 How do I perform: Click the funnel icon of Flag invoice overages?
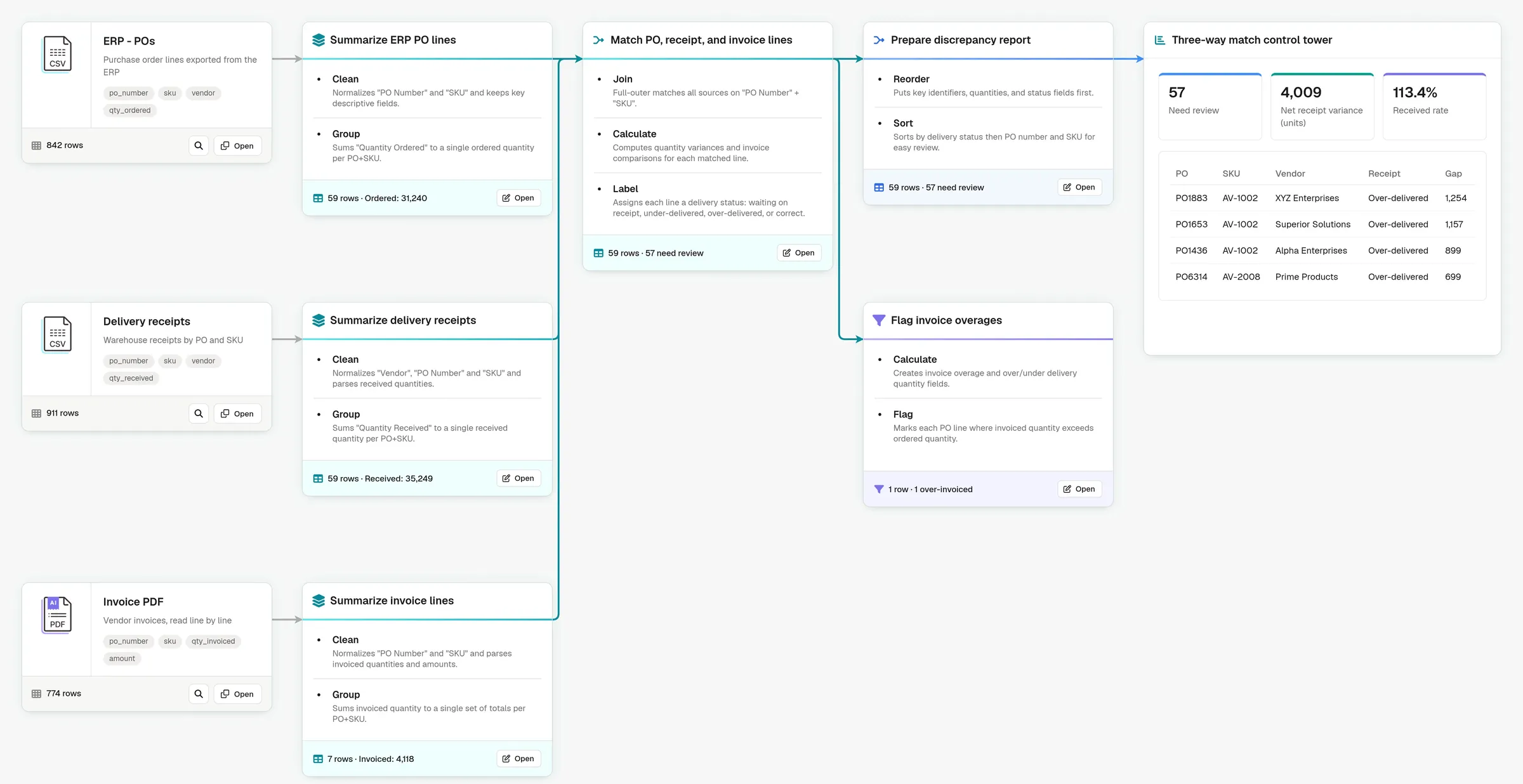point(879,320)
